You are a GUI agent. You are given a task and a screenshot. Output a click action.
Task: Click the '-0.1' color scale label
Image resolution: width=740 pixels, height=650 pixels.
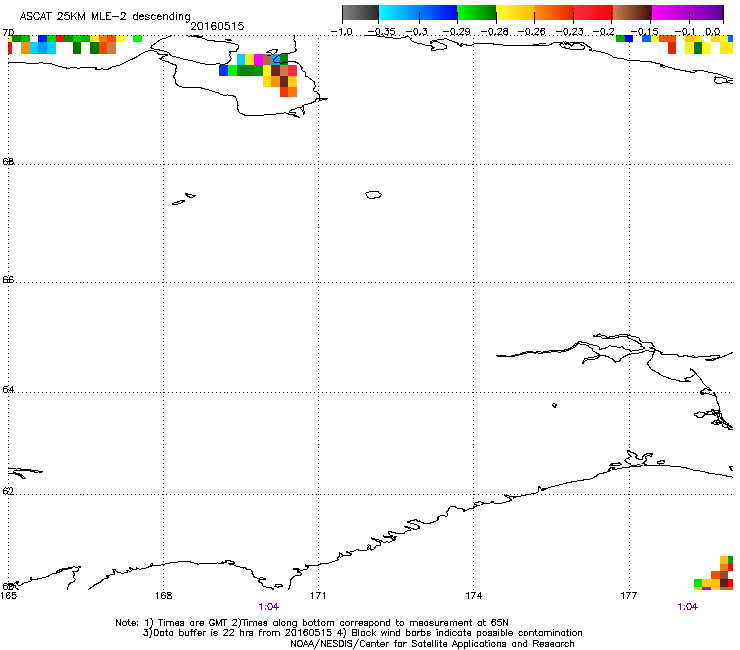(685, 32)
